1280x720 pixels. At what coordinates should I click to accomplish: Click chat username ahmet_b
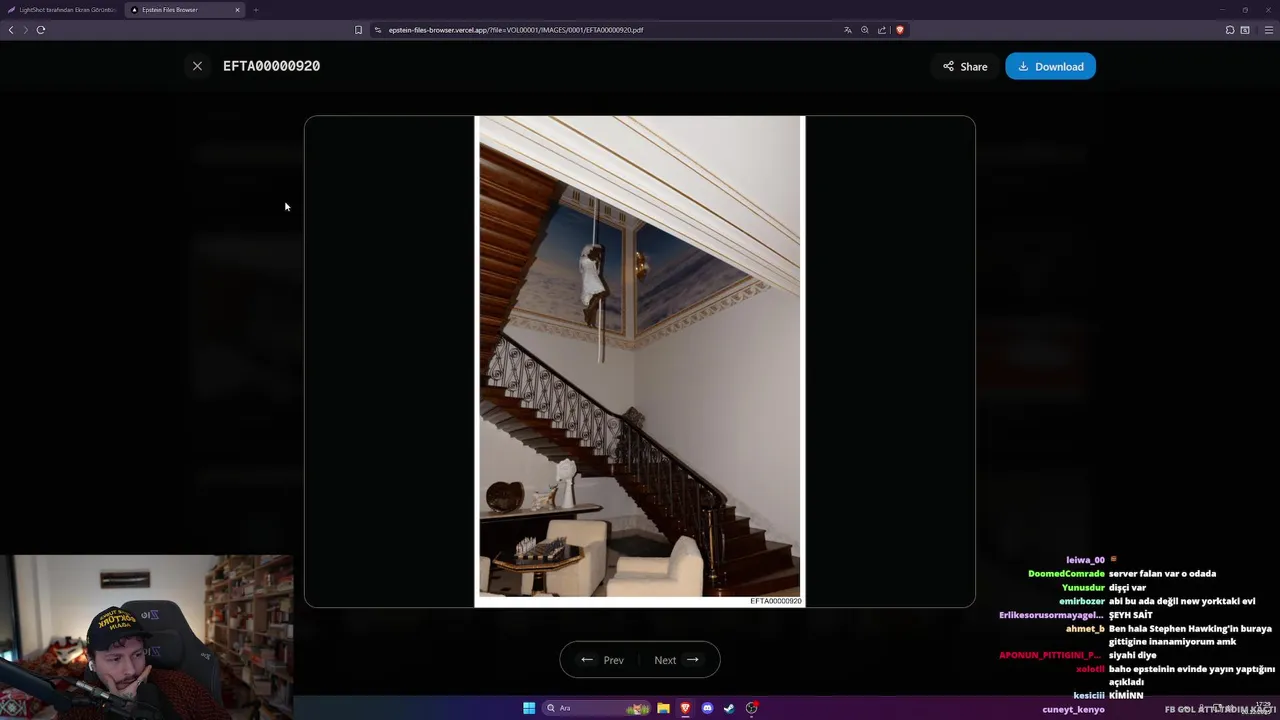pyautogui.click(x=1085, y=629)
